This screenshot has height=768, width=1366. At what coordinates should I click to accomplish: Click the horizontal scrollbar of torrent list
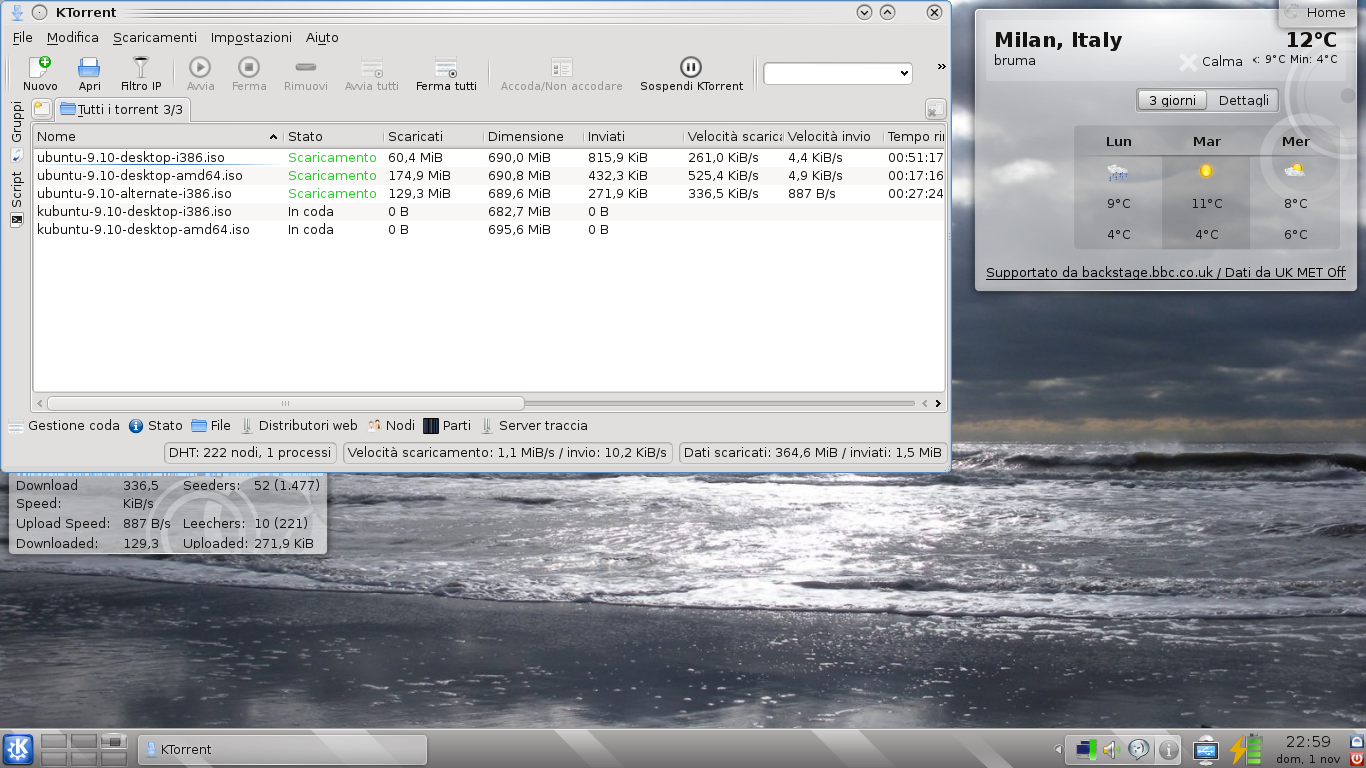tap(480, 404)
